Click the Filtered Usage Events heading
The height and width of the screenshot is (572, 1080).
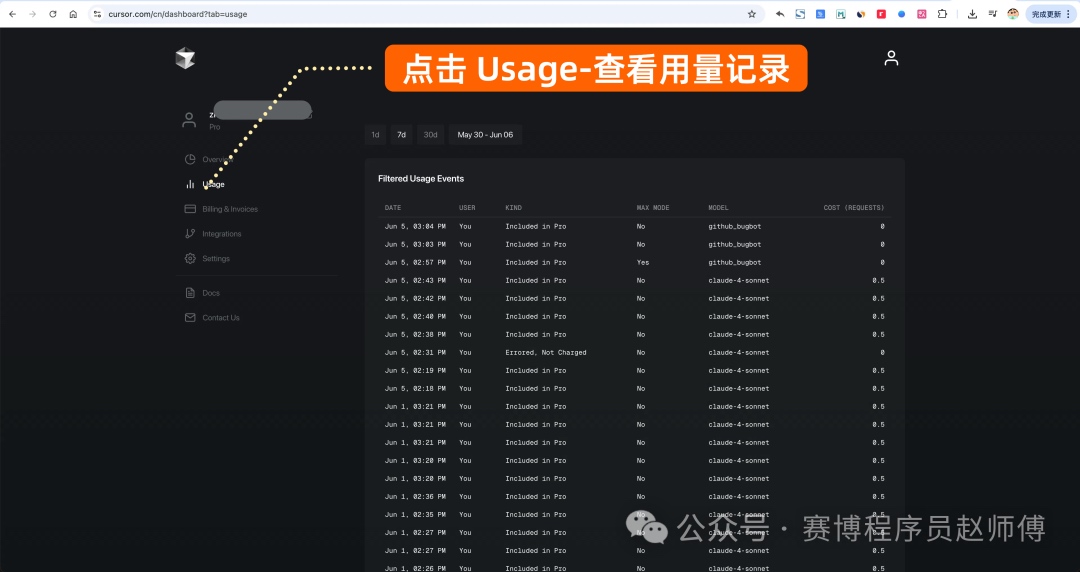pos(421,178)
